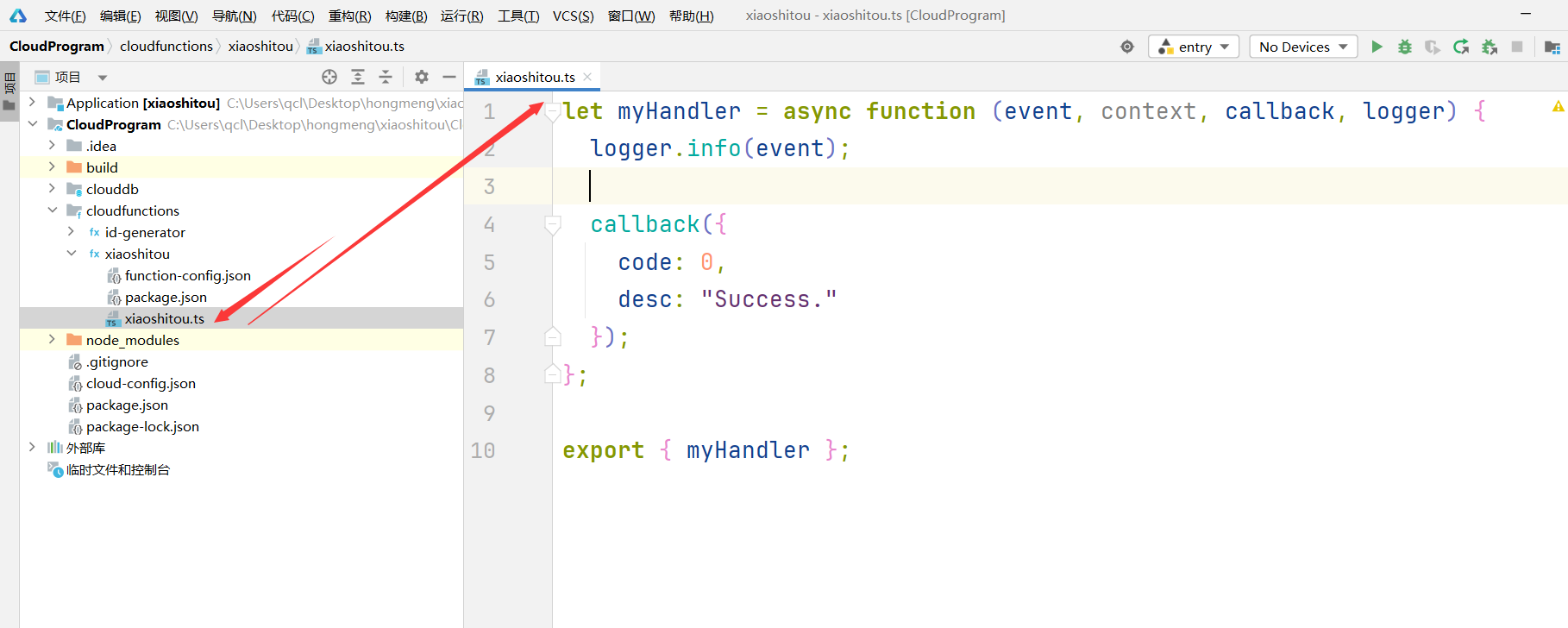1568x628 pixels.
Task: Click the collapse all icon in project panel
Action: 386,77
